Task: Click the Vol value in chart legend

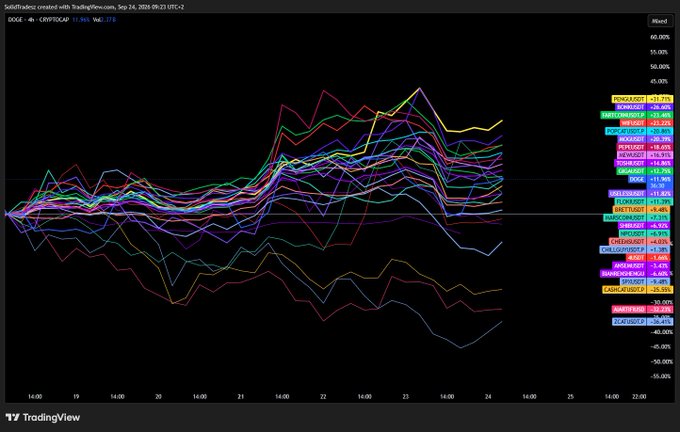Action: [x=108, y=20]
